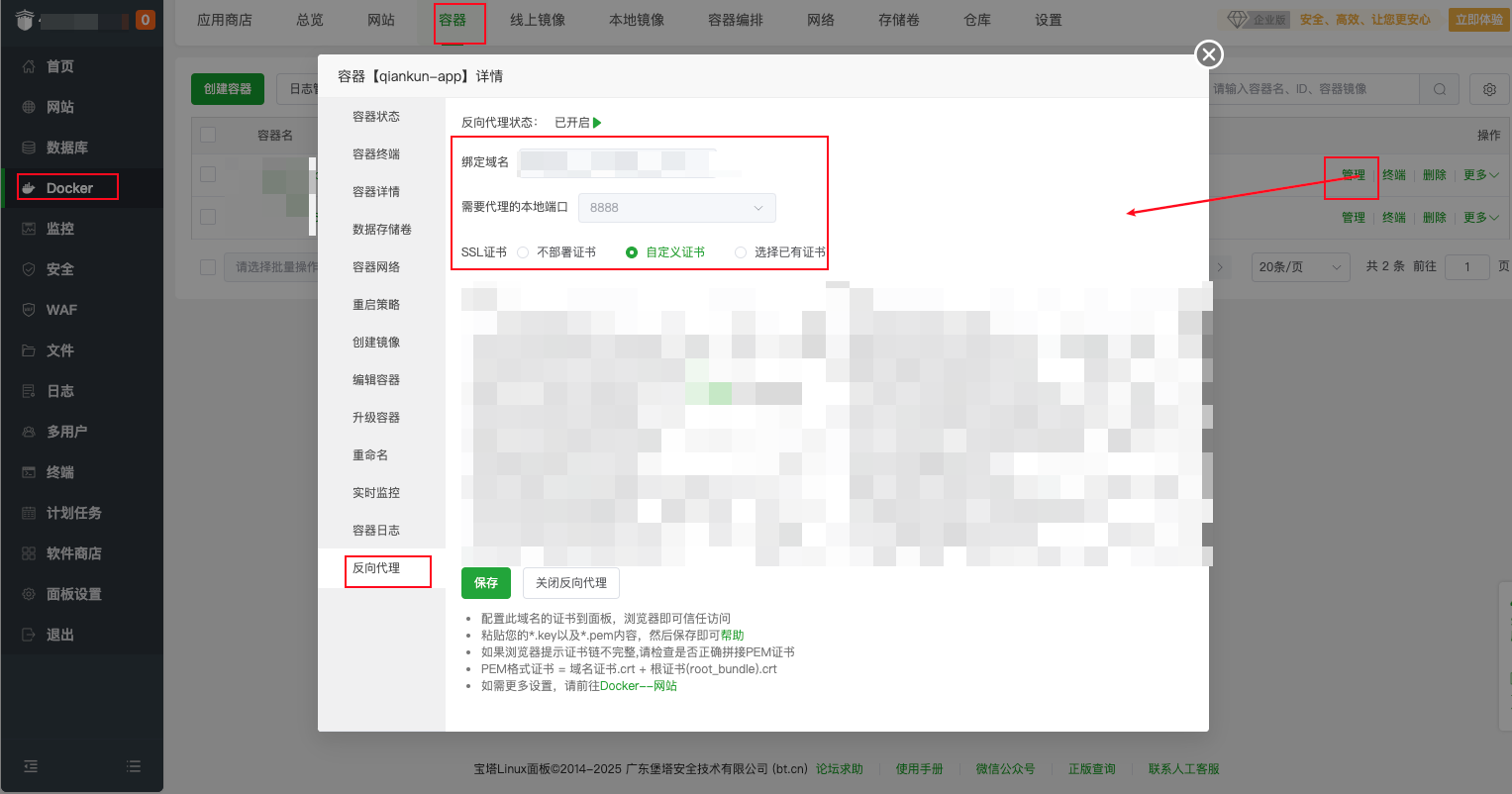Expand 更多 menu in first container row
The image size is (1512, 794).
(1480, 175)
